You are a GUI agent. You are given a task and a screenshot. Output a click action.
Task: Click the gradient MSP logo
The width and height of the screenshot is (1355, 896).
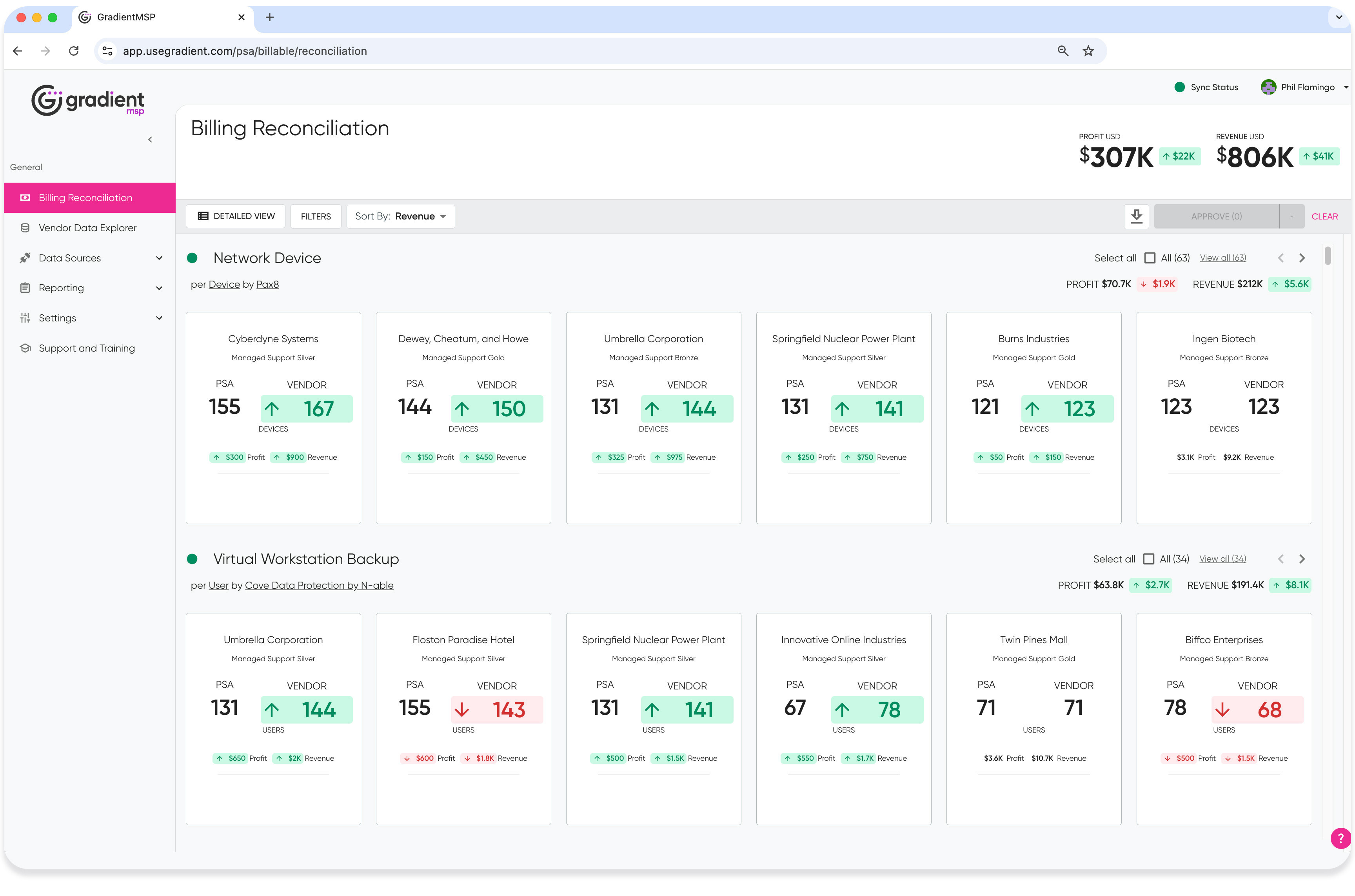point(88,101)
